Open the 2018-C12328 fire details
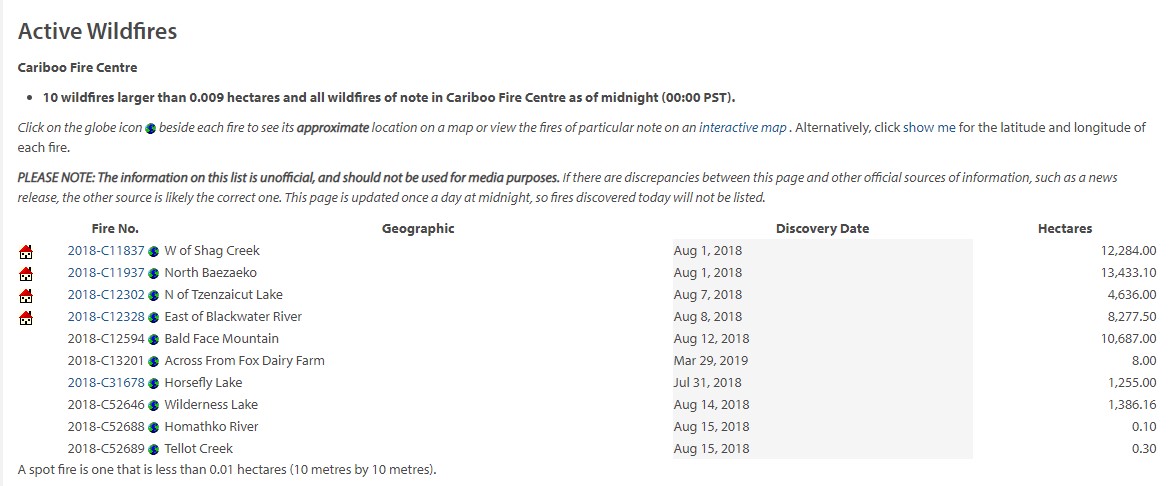The height and width of the screenshot is (486, 1173). click(105, 316)
